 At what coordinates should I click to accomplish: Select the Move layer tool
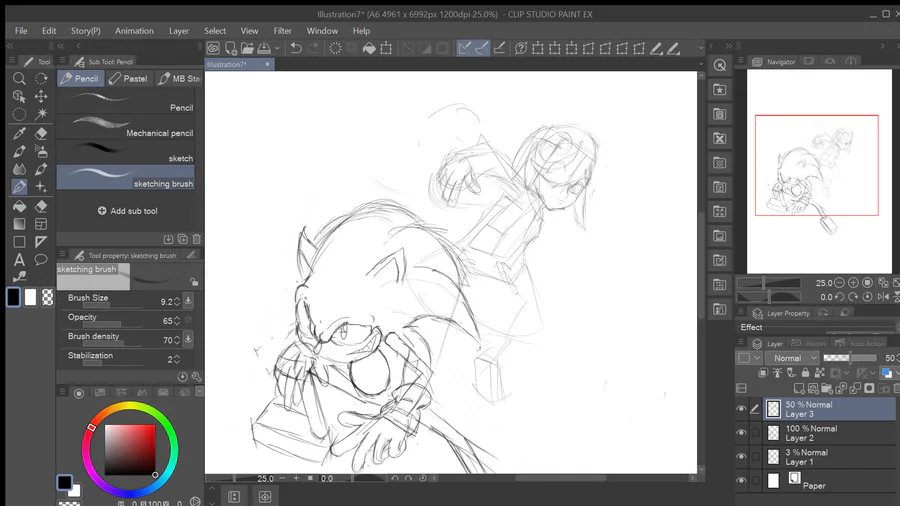(41, 96)
